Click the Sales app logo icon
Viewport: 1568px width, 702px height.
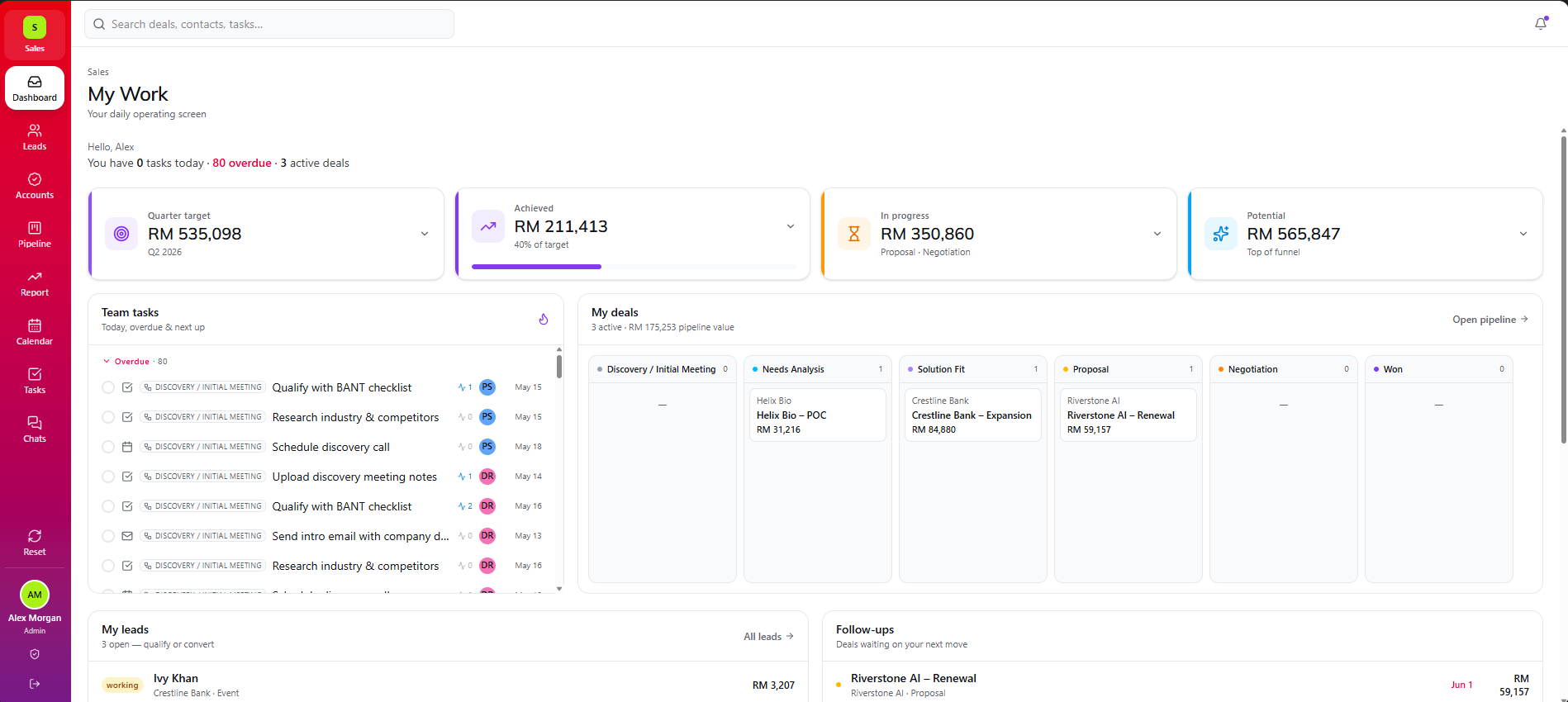(x=35, y=27)
